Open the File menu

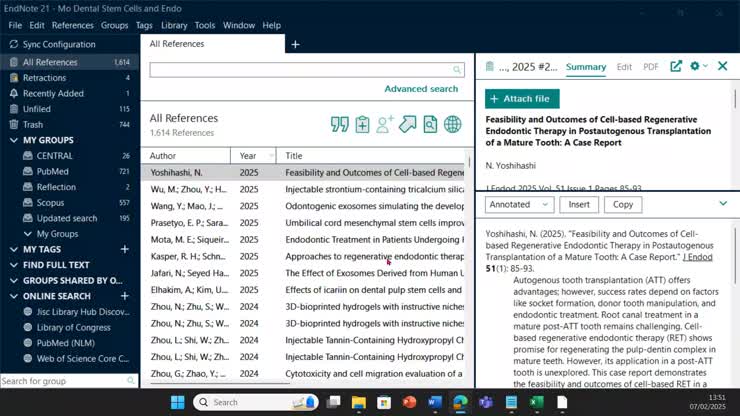[x=15, y=25]
